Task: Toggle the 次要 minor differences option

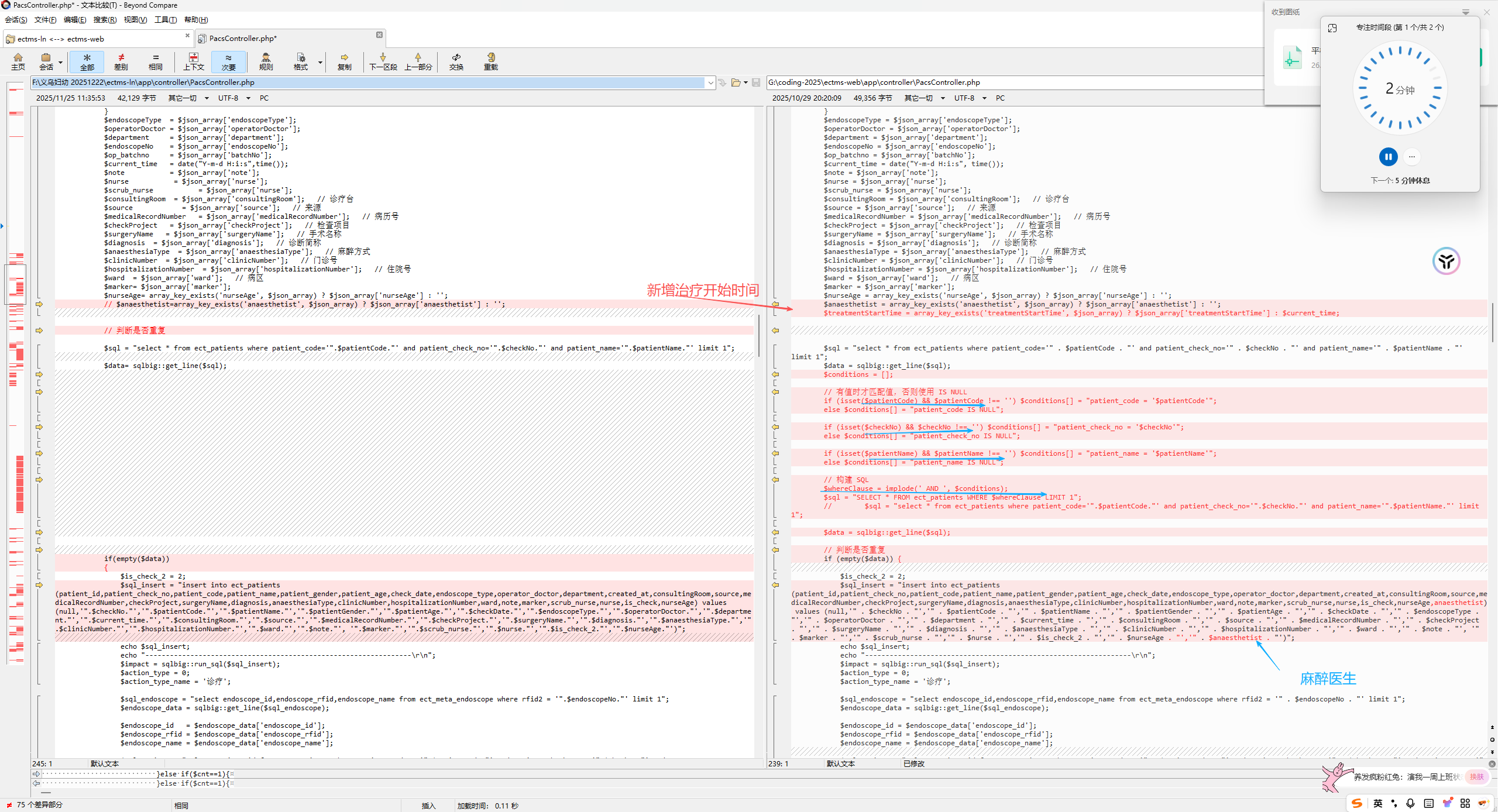Action: tap(228, 61)
